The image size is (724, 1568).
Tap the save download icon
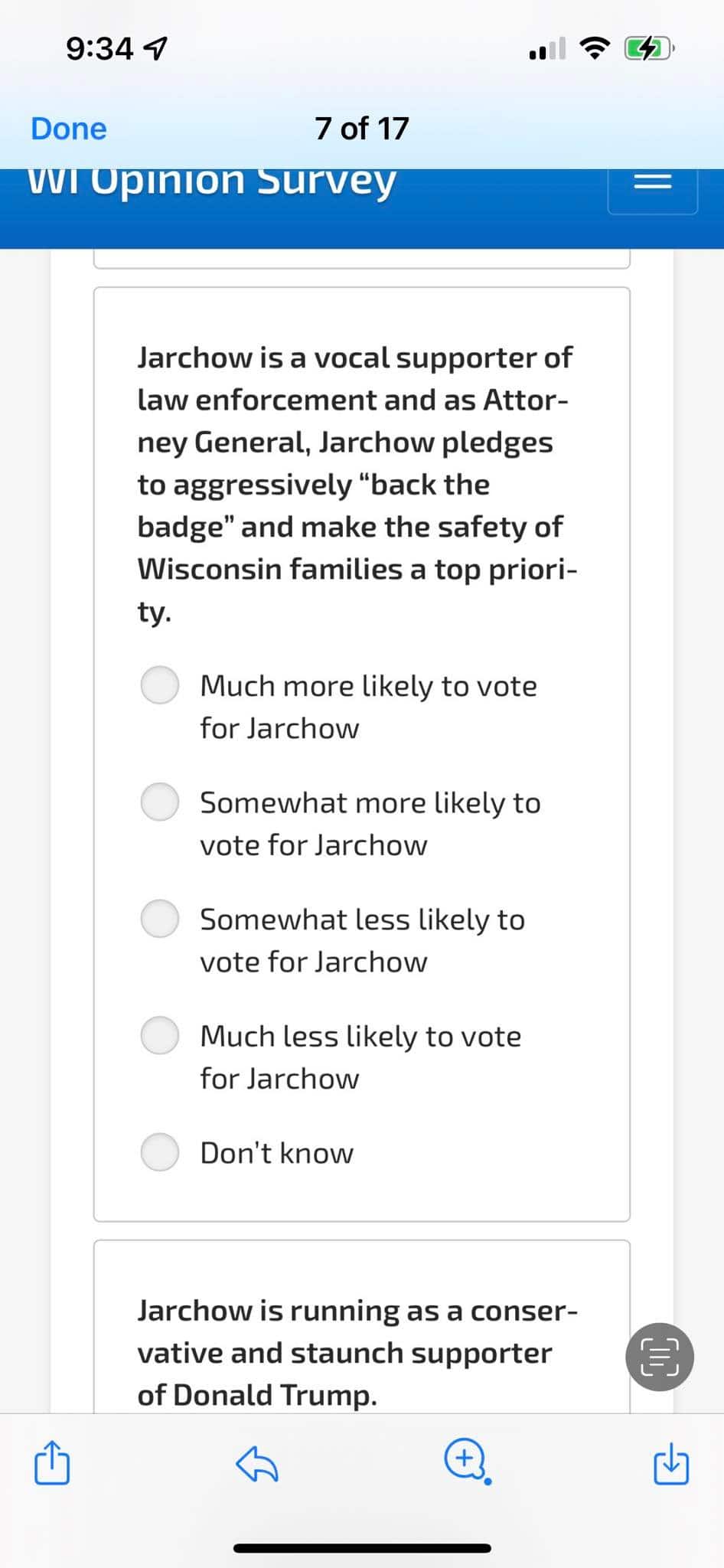click(671, 1463)
